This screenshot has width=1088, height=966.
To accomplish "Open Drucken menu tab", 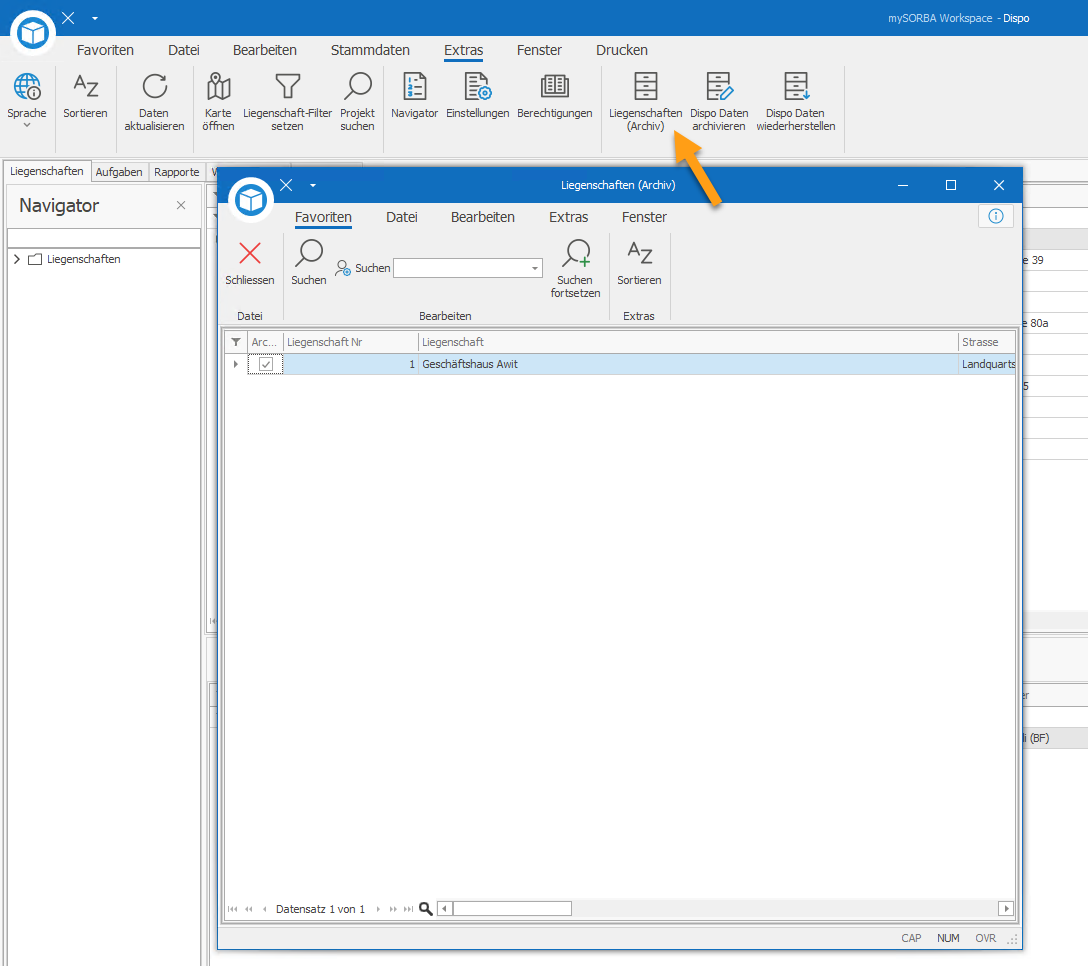I will point(622,50).
